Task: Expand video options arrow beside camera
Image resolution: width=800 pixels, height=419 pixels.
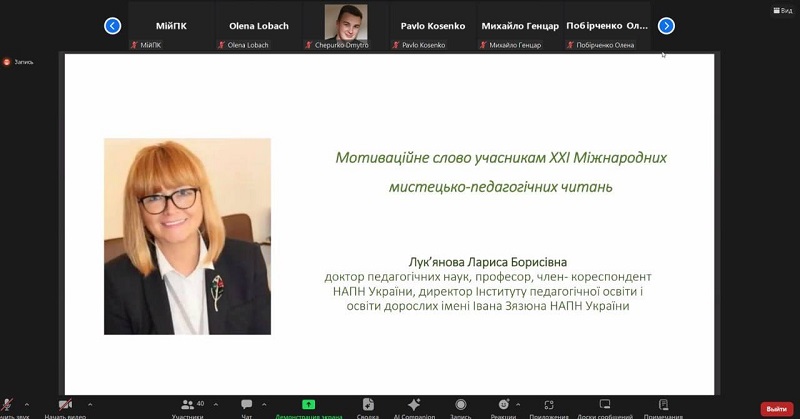Action: (90, 405)
